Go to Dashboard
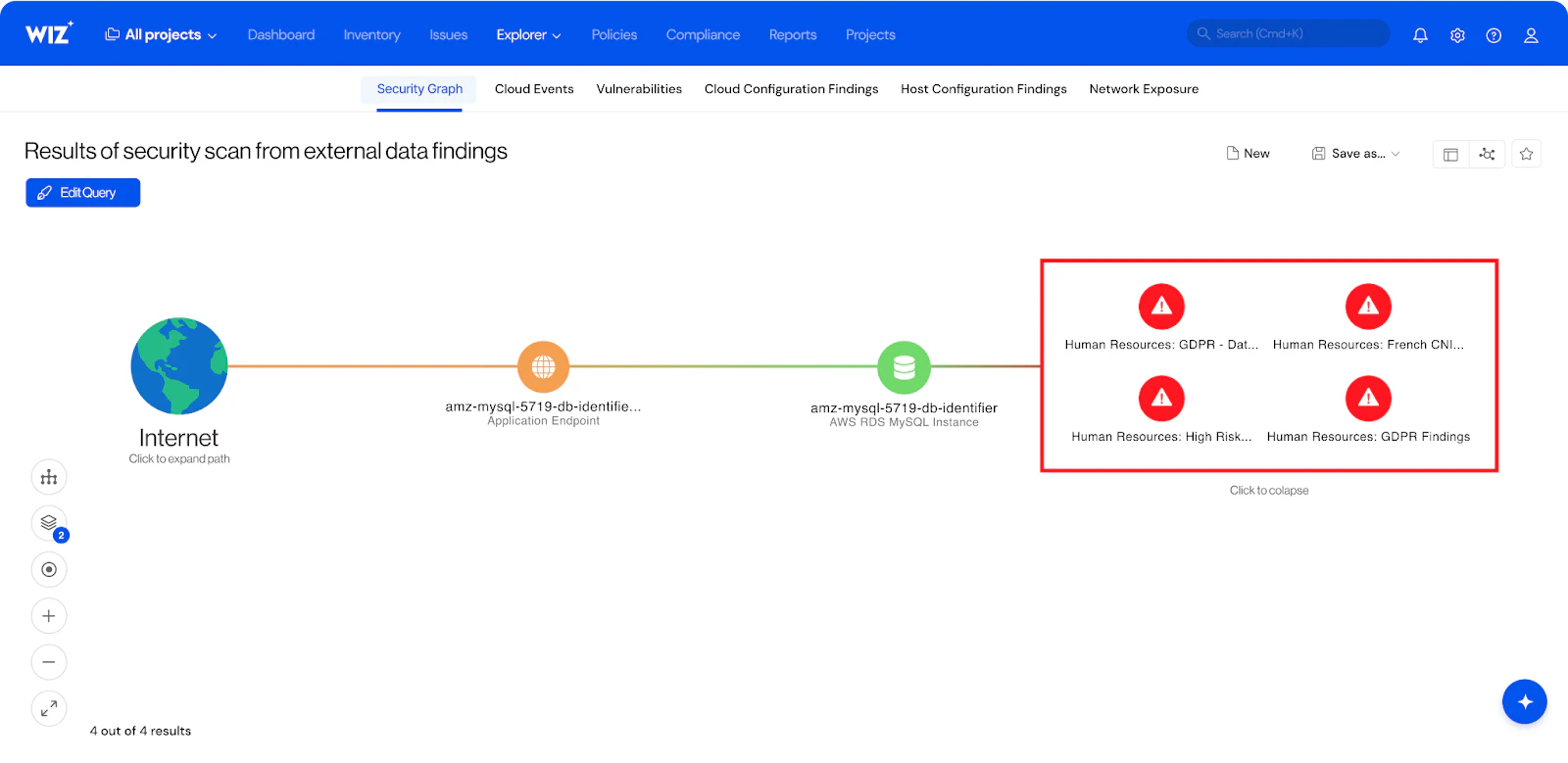This screenshot has height=763, width=1568. (281, 35)
